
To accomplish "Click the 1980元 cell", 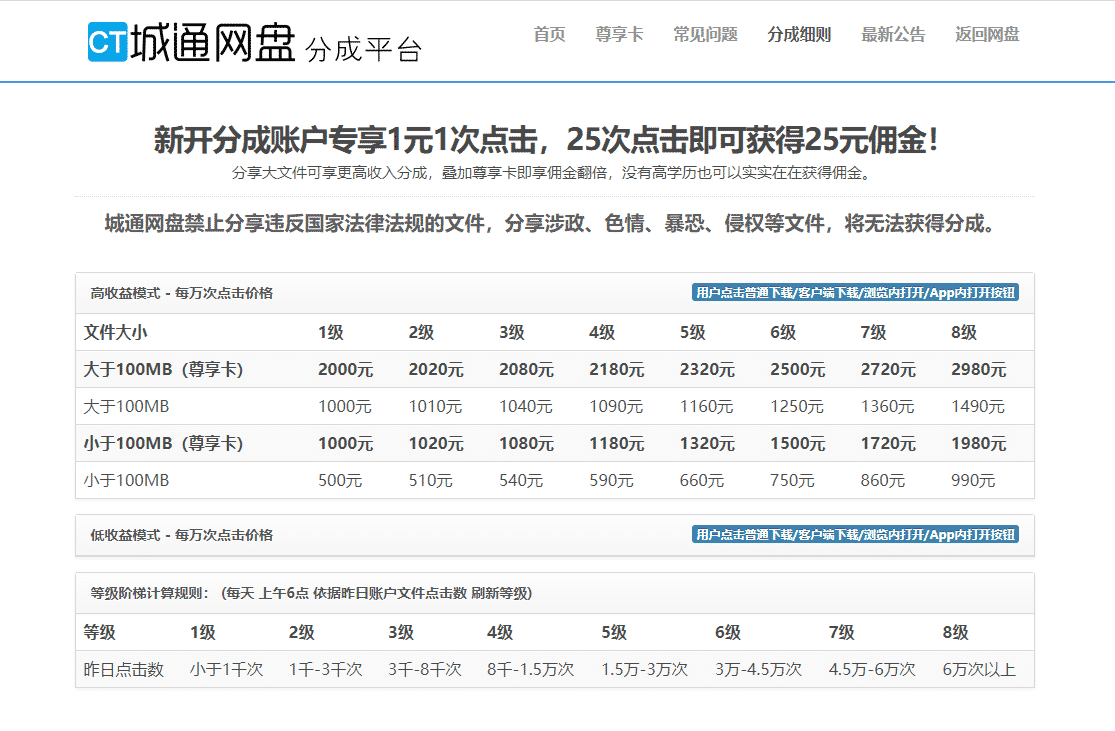I will pos(978,443).
